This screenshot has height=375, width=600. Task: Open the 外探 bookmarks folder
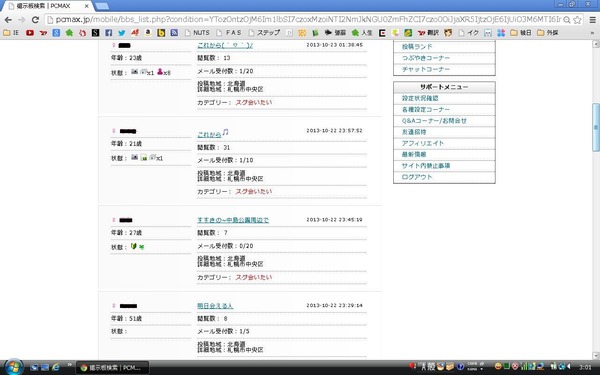coord(548,33)
